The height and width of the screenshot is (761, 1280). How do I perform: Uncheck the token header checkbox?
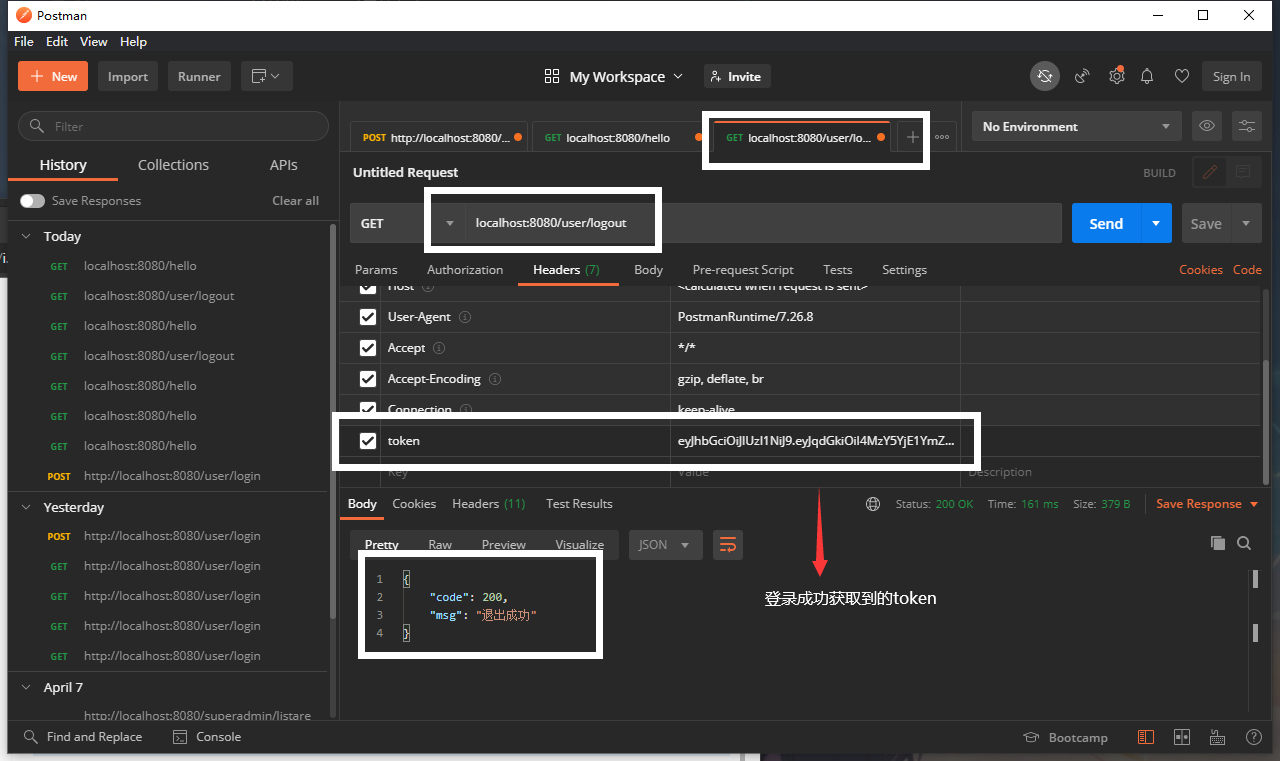click(368, 441)
